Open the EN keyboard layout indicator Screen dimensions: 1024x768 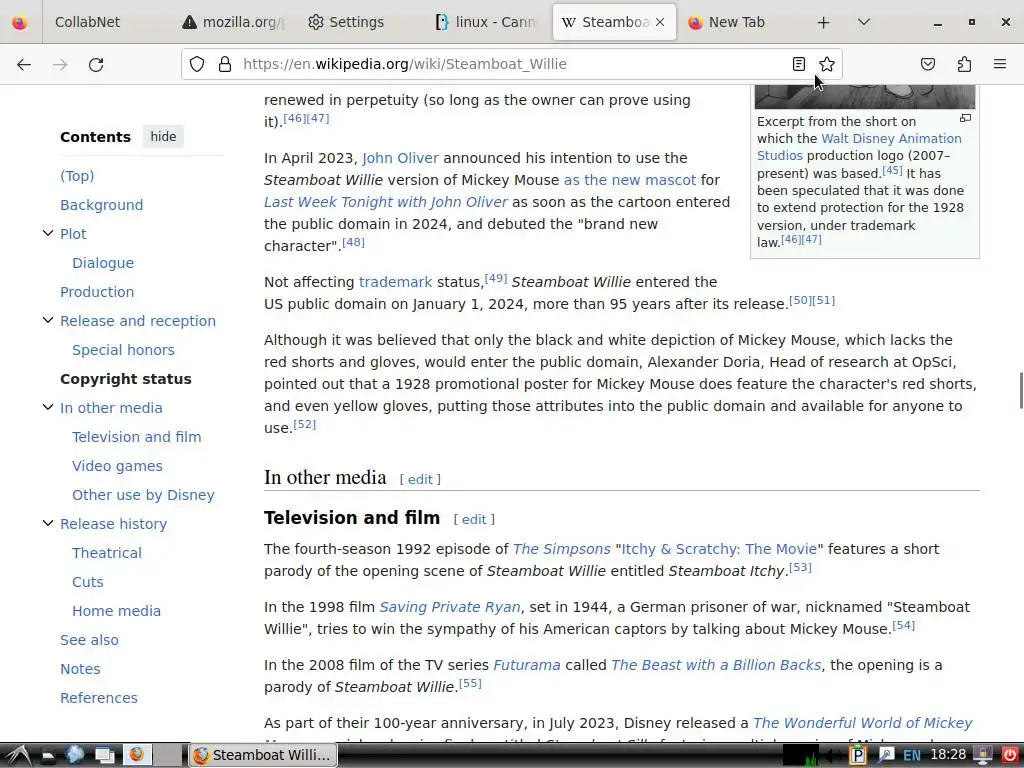click(912, 756)
